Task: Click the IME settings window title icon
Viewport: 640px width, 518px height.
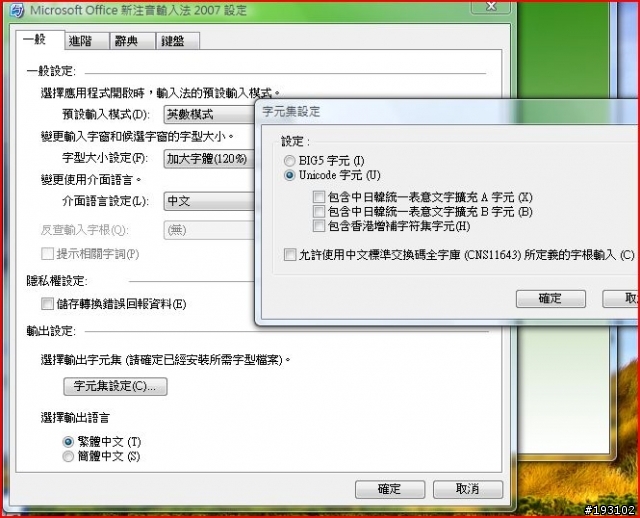Action: [x=17, y=10]
